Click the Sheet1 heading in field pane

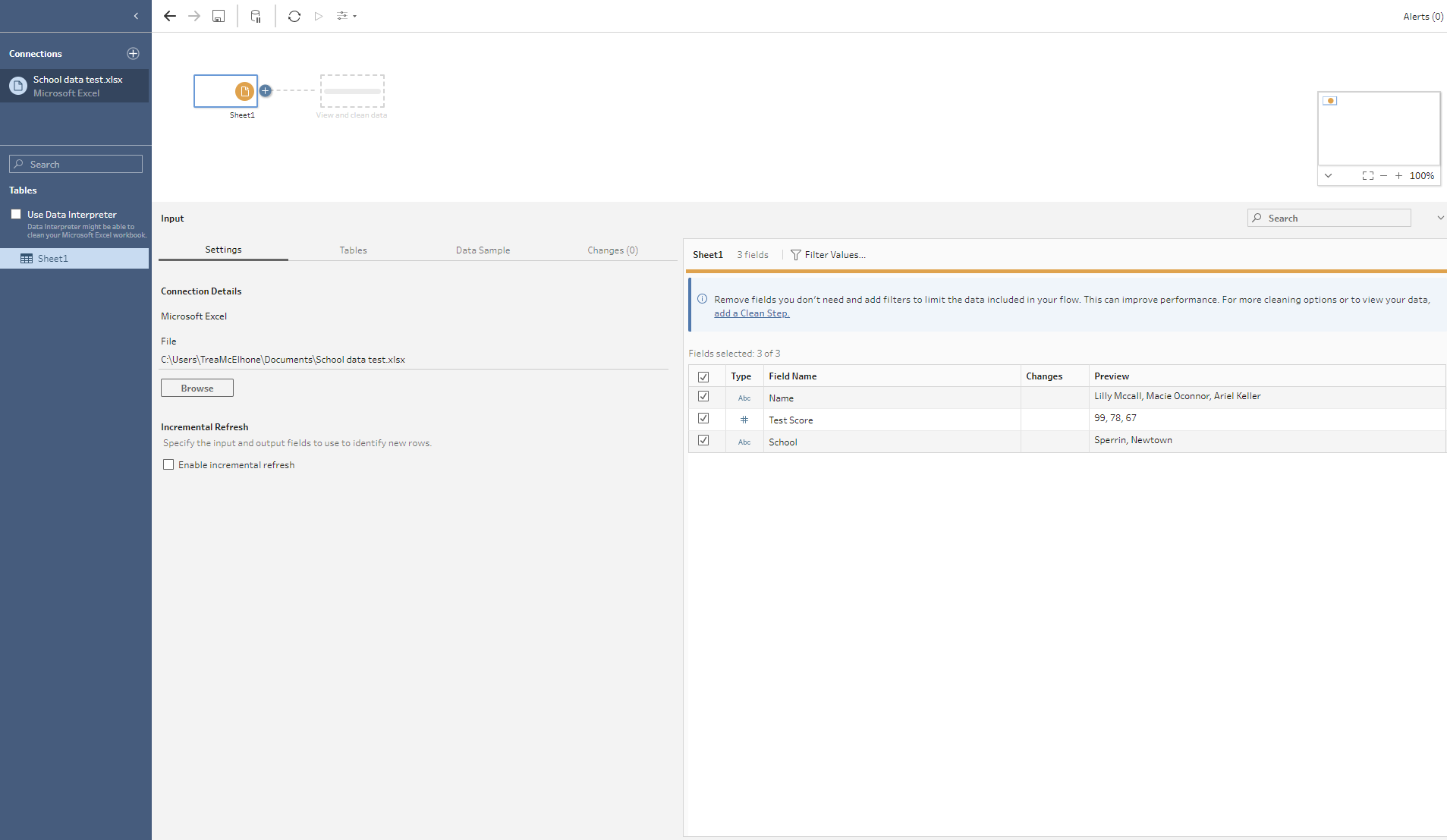pos(707,255)
